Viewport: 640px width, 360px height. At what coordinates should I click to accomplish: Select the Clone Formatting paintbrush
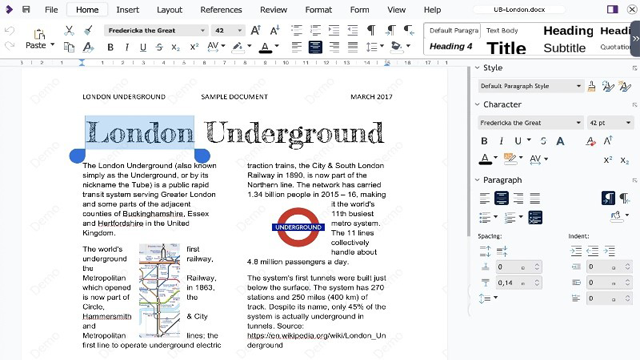88,31
